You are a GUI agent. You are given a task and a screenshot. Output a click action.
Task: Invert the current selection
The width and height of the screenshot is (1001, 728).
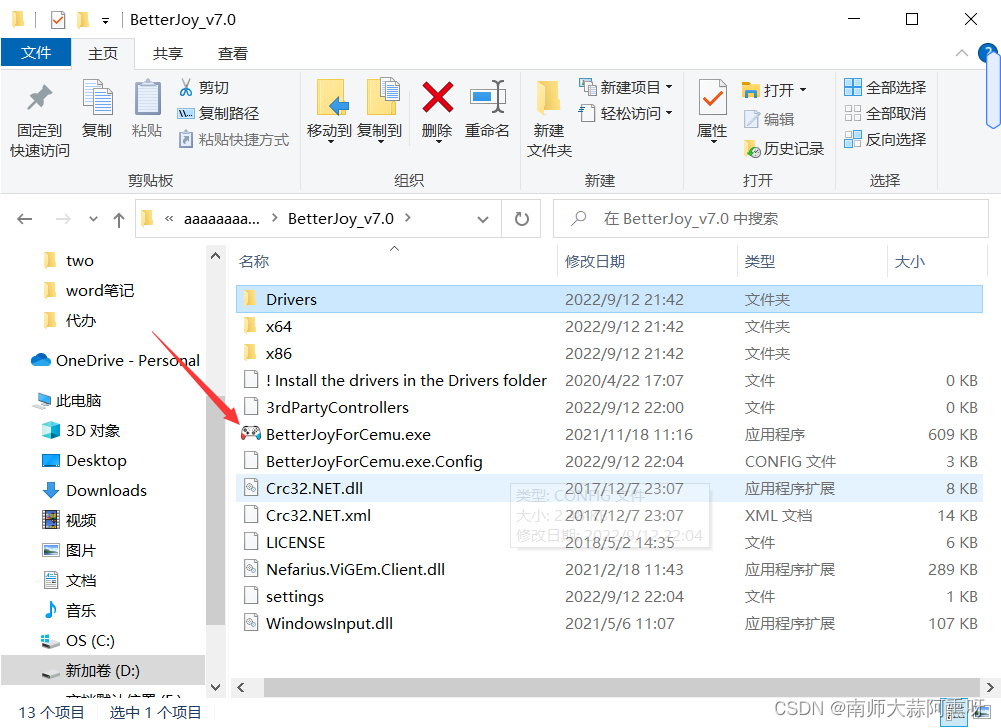885,139
